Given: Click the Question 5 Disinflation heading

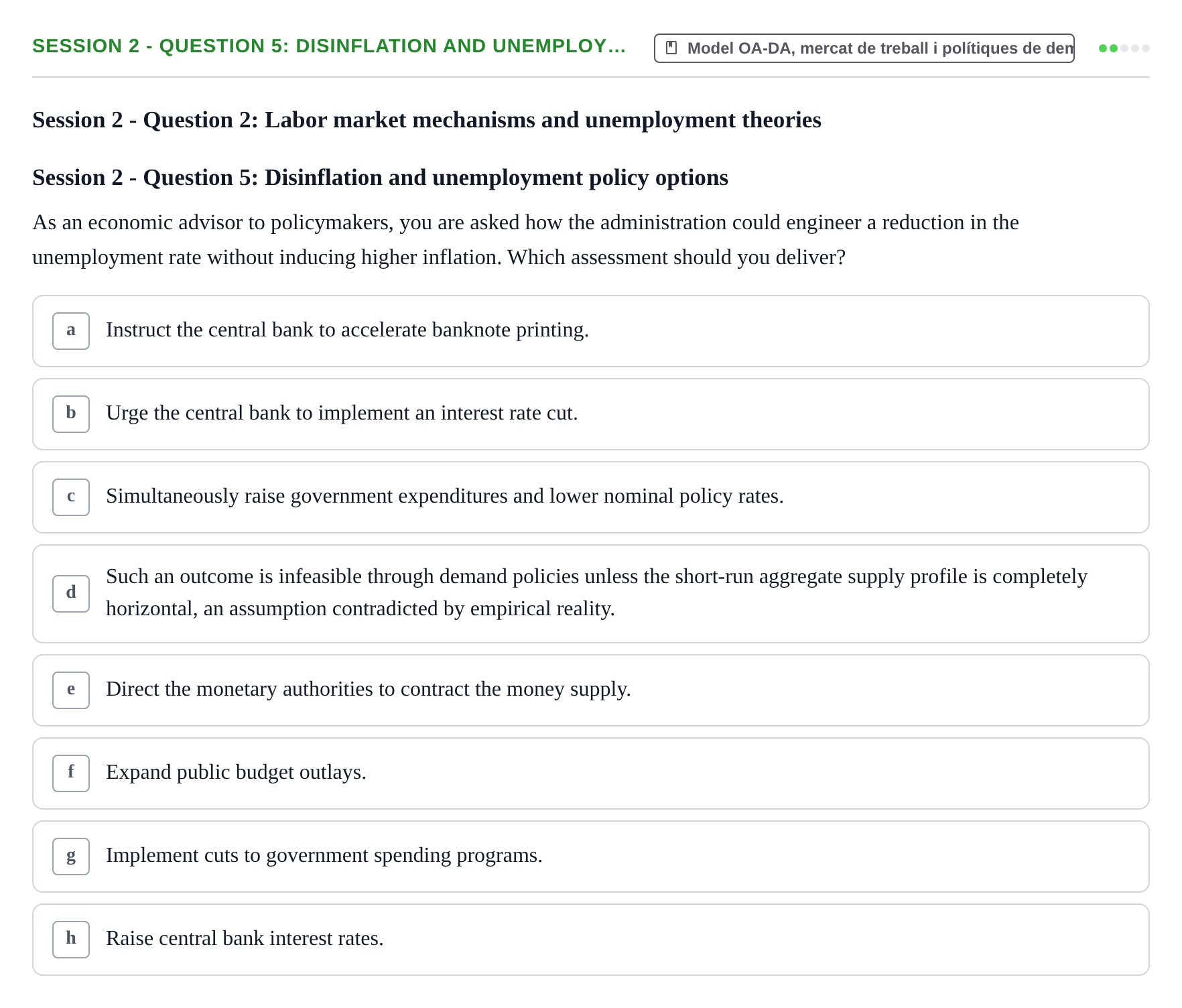Looking at the screenshot, I should 380,178.
